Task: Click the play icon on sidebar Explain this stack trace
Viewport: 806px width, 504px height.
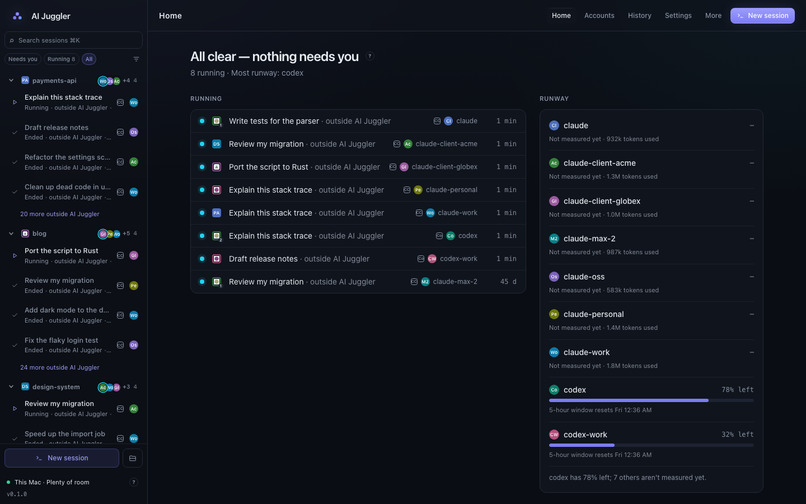Action: tap(14, 102)
